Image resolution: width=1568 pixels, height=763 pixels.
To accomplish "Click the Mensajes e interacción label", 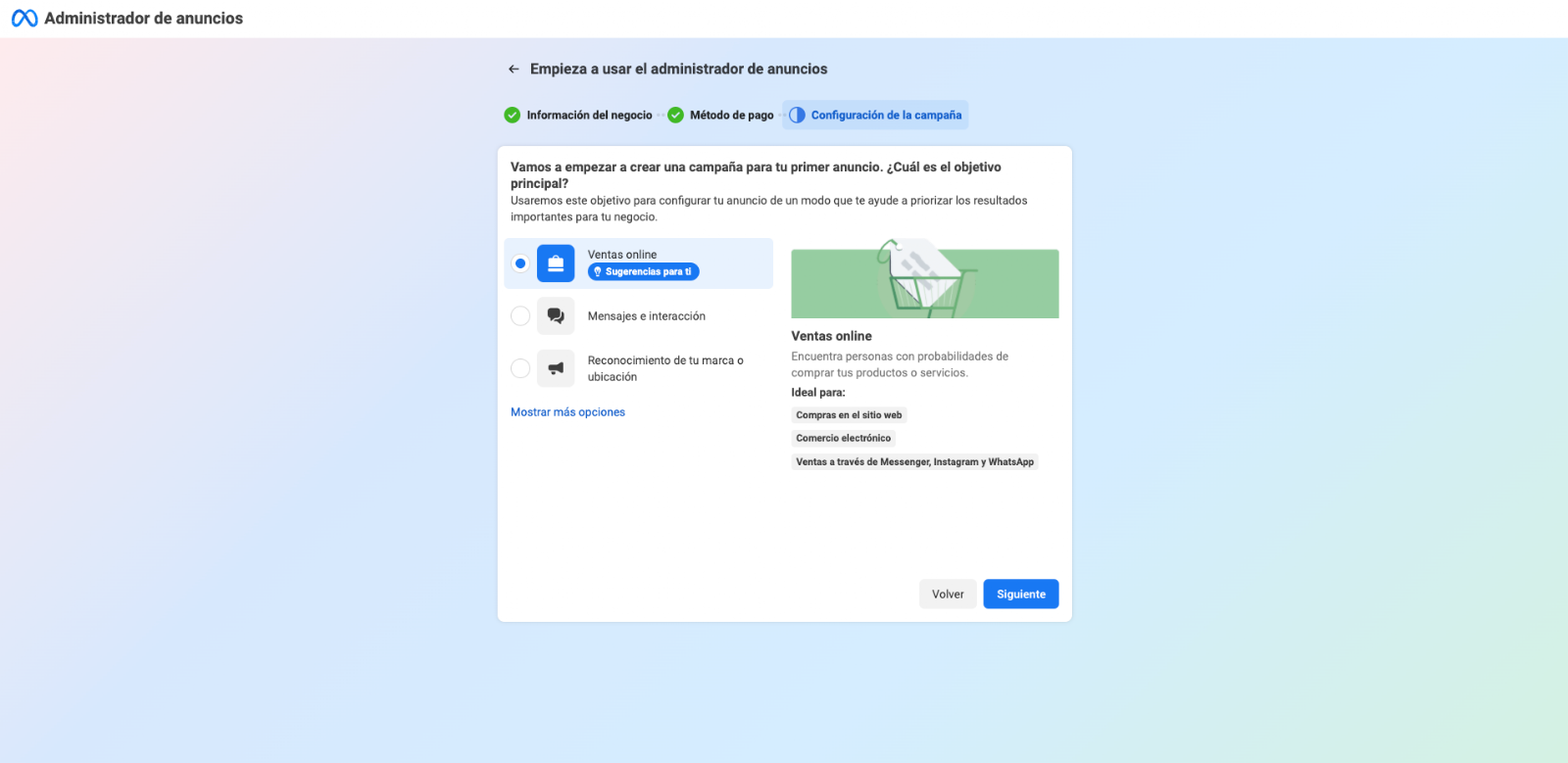I will pyautogui.click(x=647, y=316).
